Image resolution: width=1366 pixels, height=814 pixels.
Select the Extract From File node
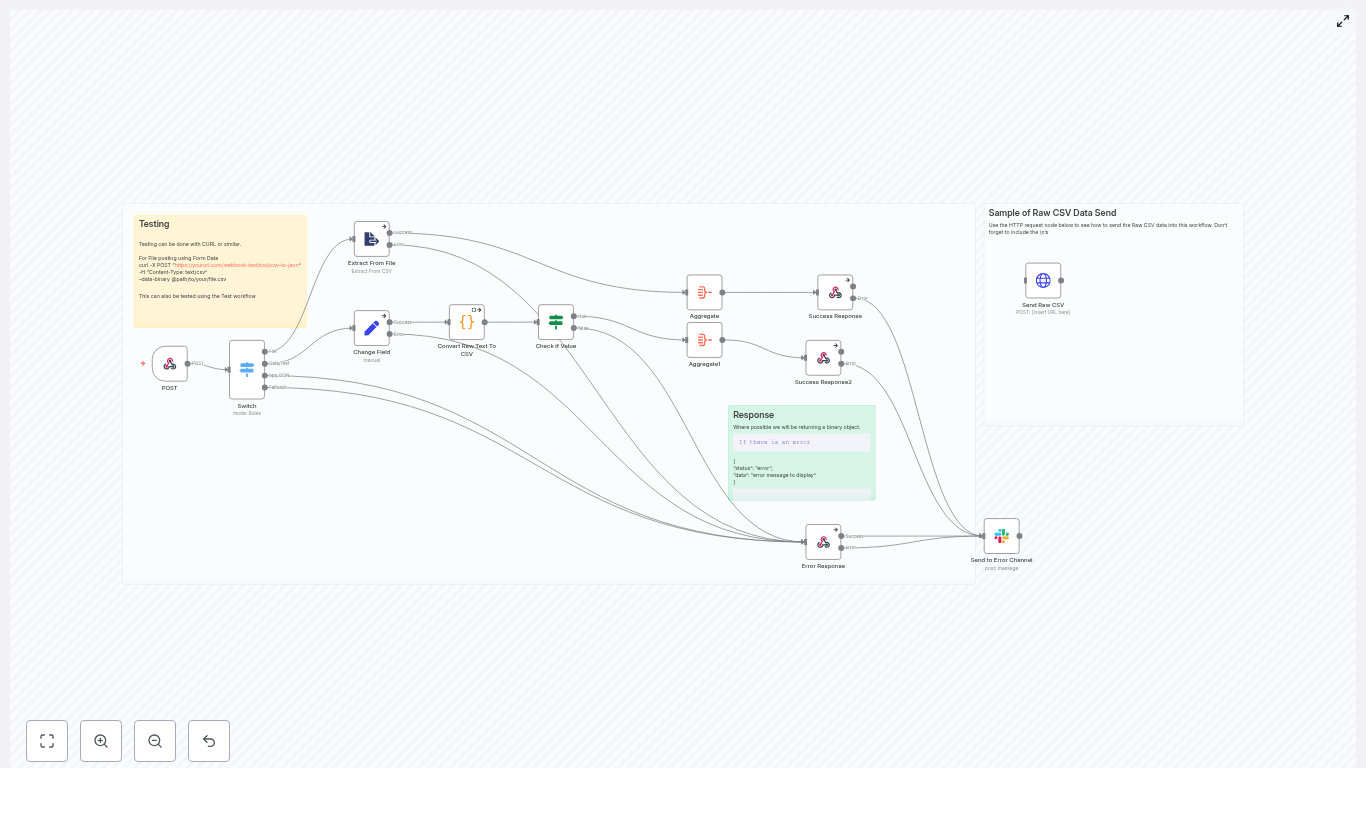[371, 238]
